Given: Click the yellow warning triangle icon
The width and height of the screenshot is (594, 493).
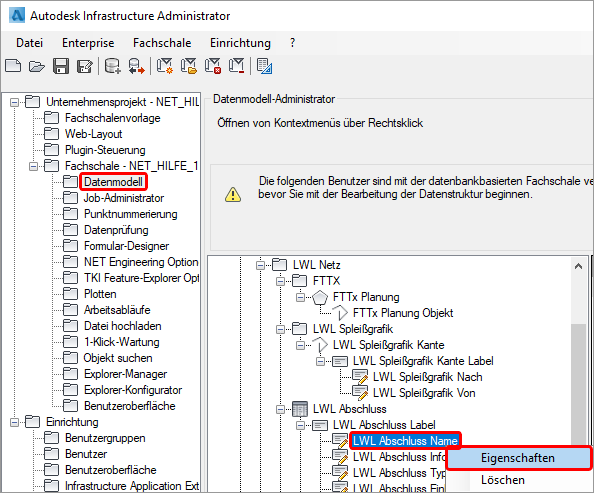Looking at the screenshot, I should point(233,194).
